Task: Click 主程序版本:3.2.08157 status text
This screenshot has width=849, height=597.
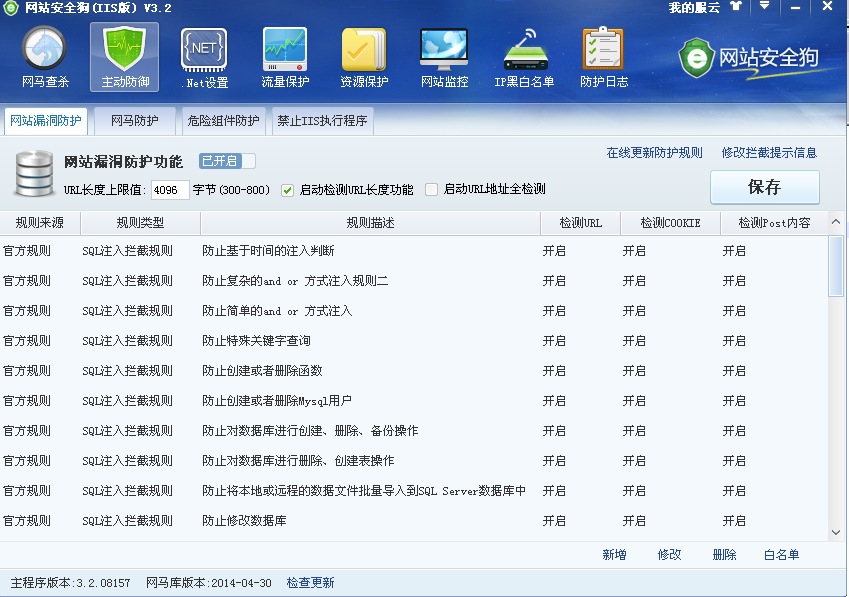Action: click(70, 583)
